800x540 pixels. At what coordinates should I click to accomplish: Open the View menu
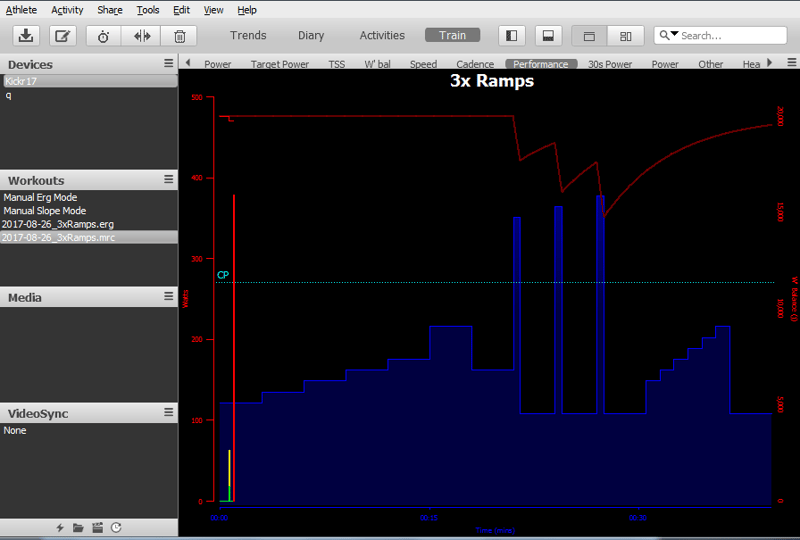coord(213,10)
